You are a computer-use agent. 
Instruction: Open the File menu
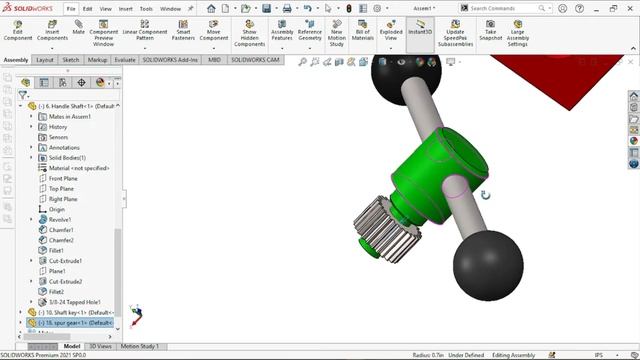(x=71, y=9)
